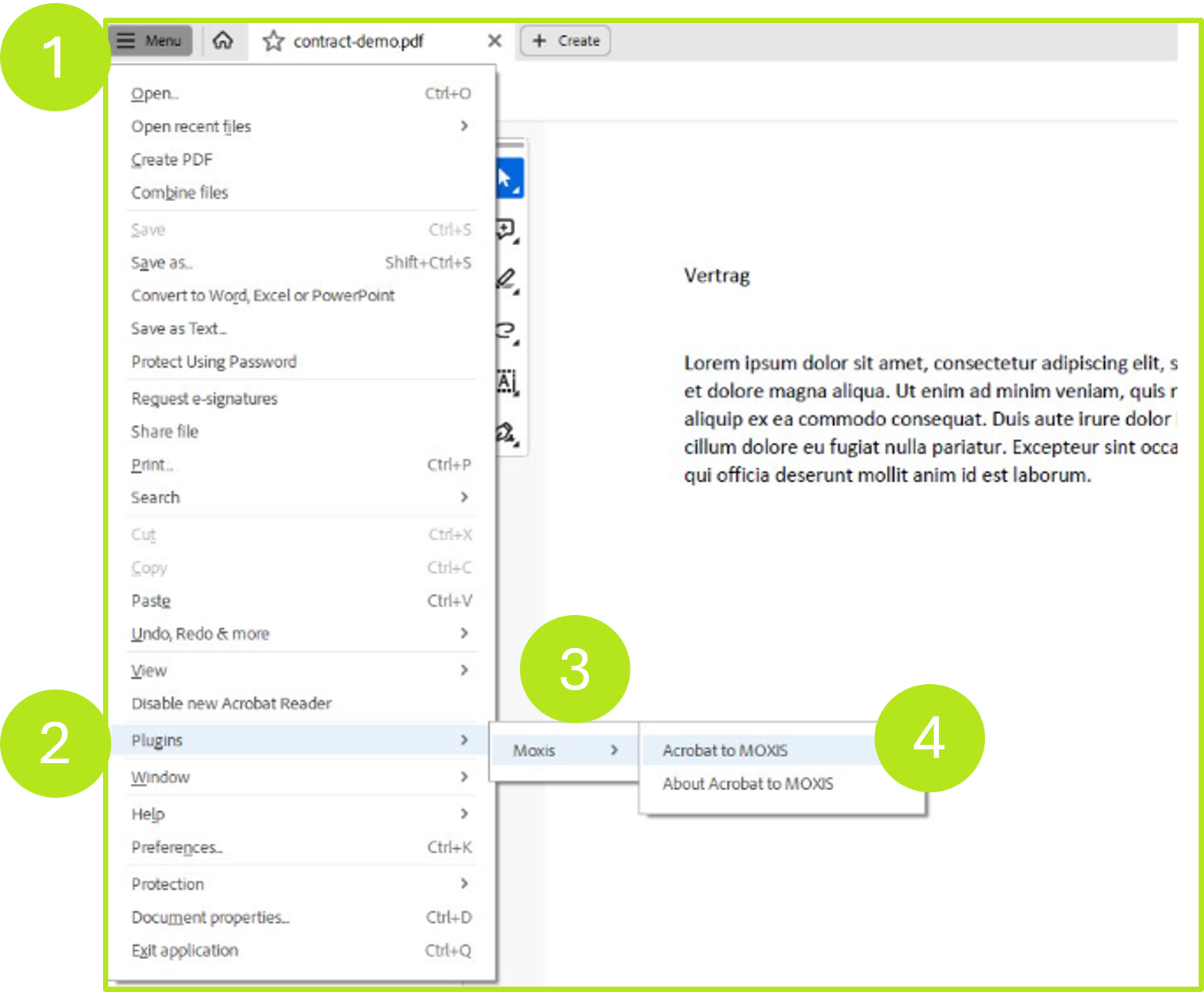This screenshot has width=1204, height=992.
Task: Select Acrobat to MOXIS
Action: (725, 751)
